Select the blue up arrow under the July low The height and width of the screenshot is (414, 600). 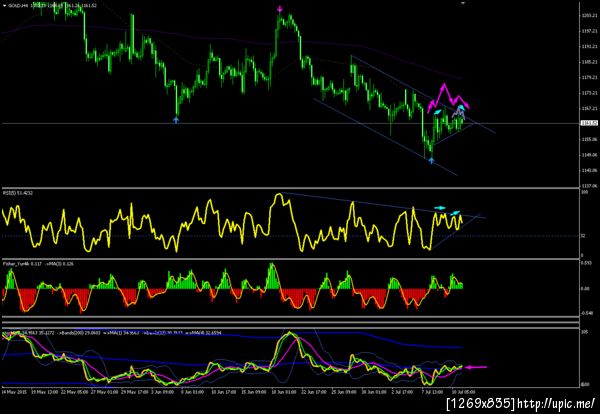click(431, 161)
